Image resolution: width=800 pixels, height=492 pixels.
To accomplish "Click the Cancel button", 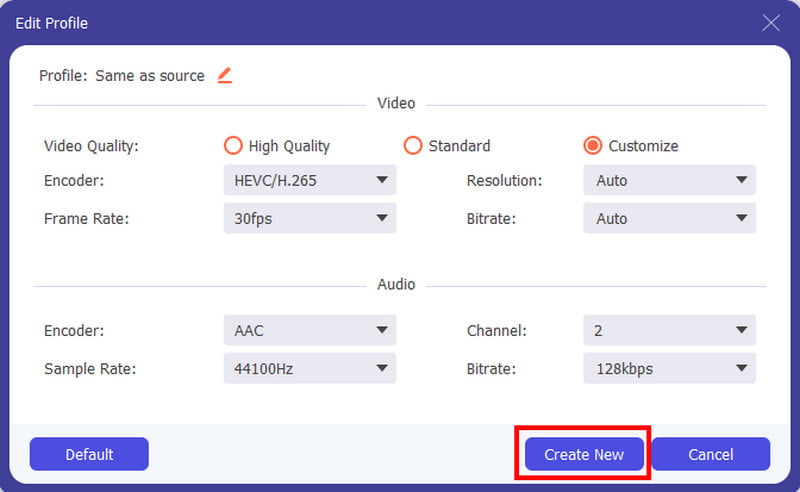I will coord(711,454).
